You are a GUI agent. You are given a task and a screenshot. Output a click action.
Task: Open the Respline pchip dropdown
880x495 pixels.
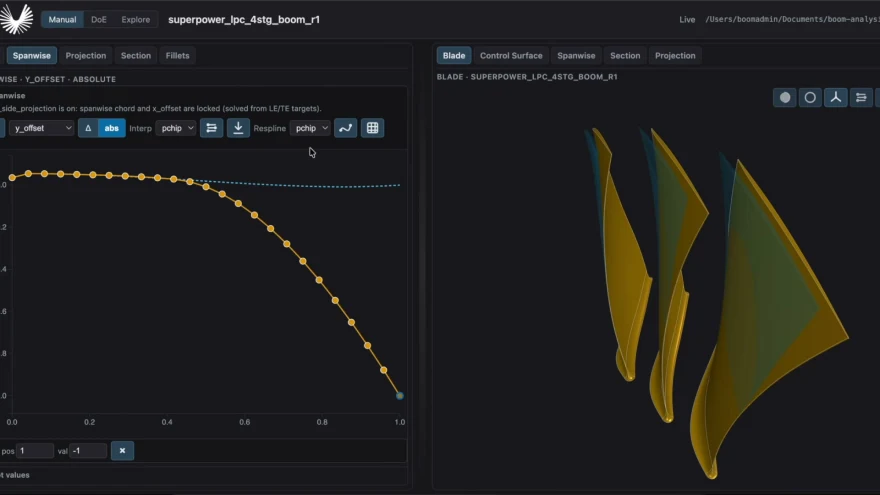(x=310, y=128)
